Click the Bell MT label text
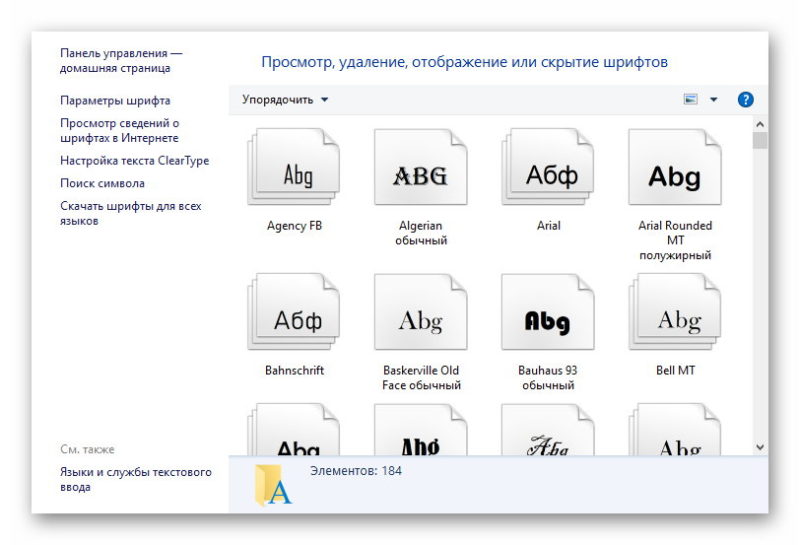This screenshot has height=545, width=800. pos(676,370)
